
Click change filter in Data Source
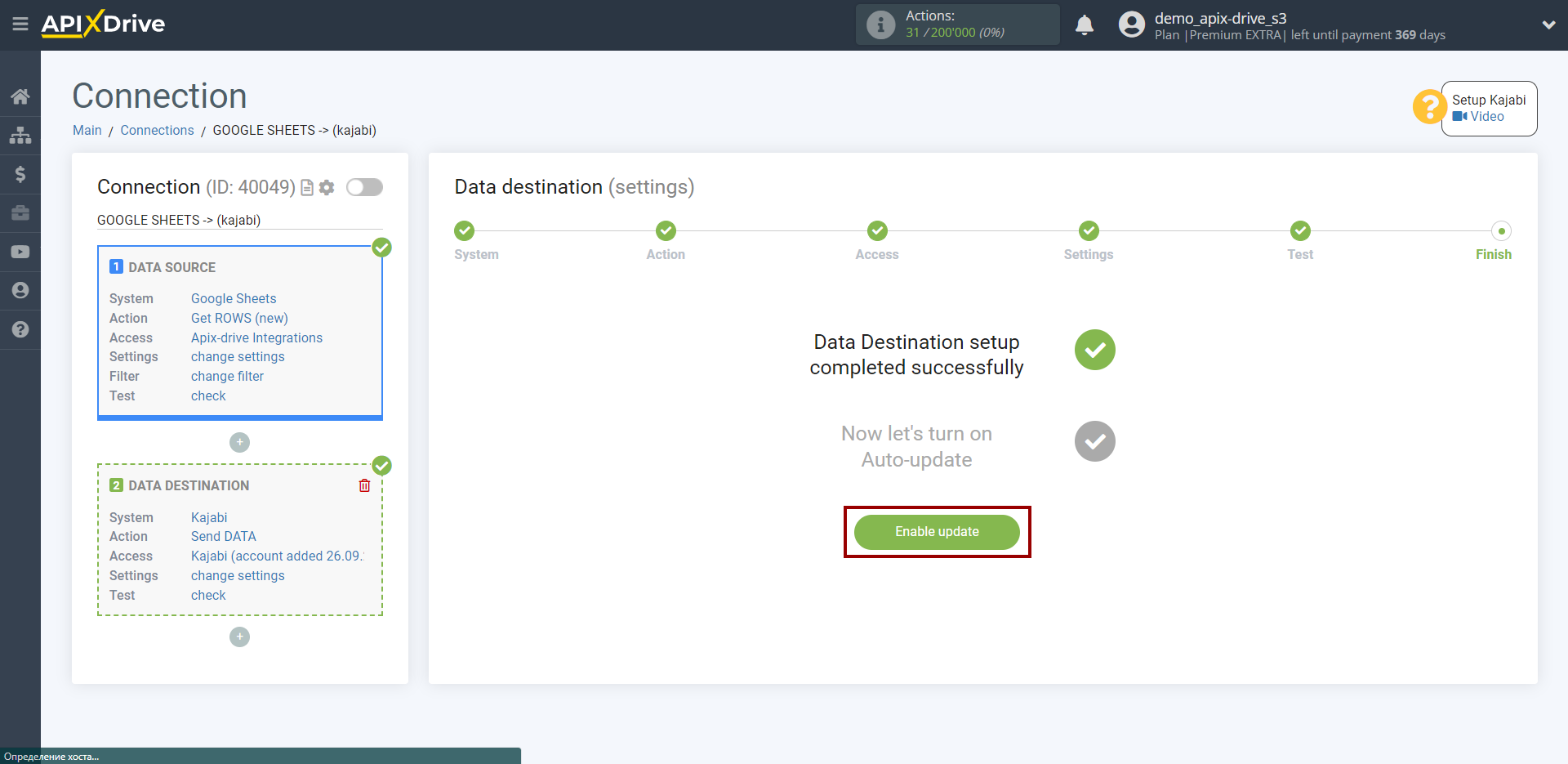(227, 377)
